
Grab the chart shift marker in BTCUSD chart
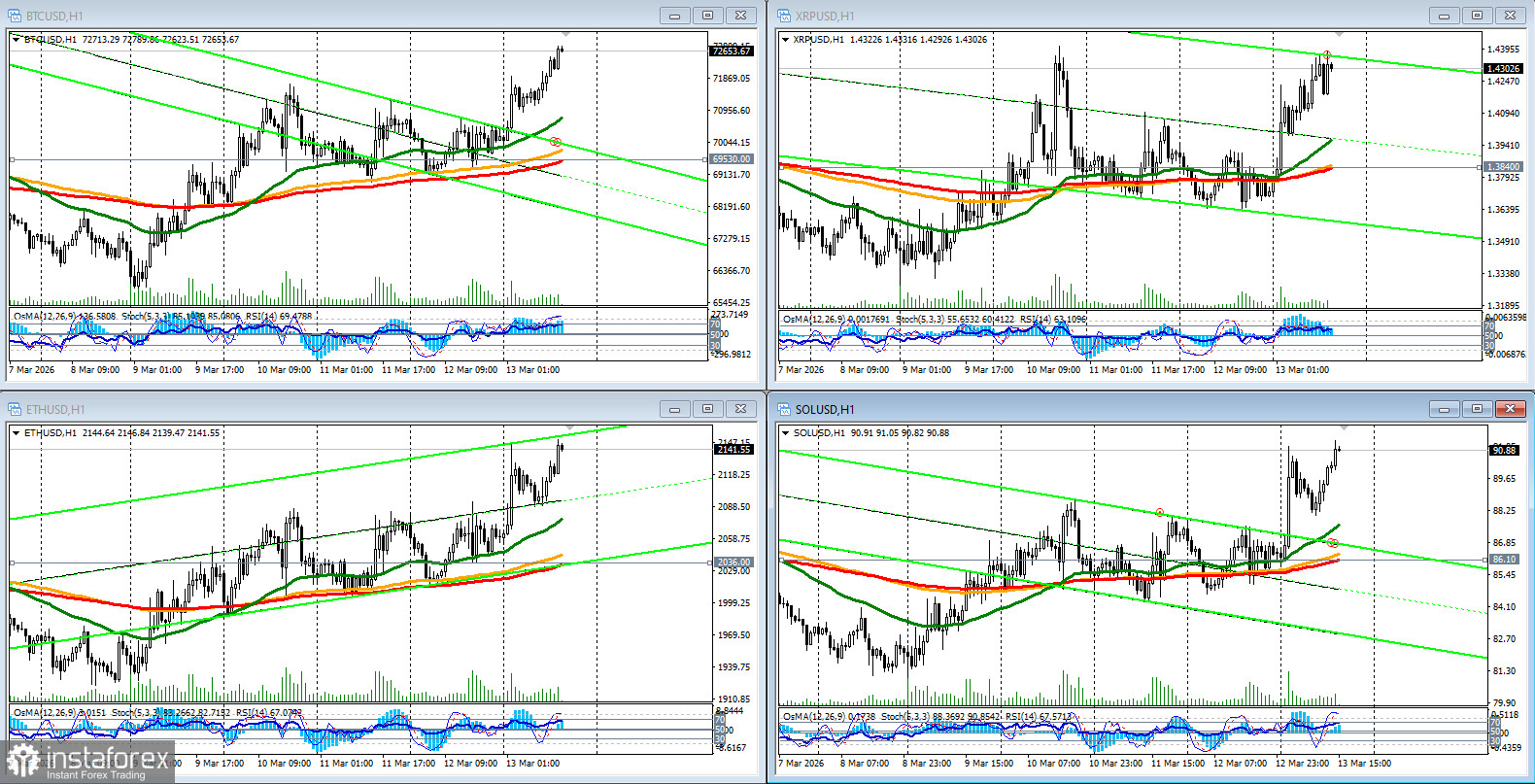click(x=566, y=35)
